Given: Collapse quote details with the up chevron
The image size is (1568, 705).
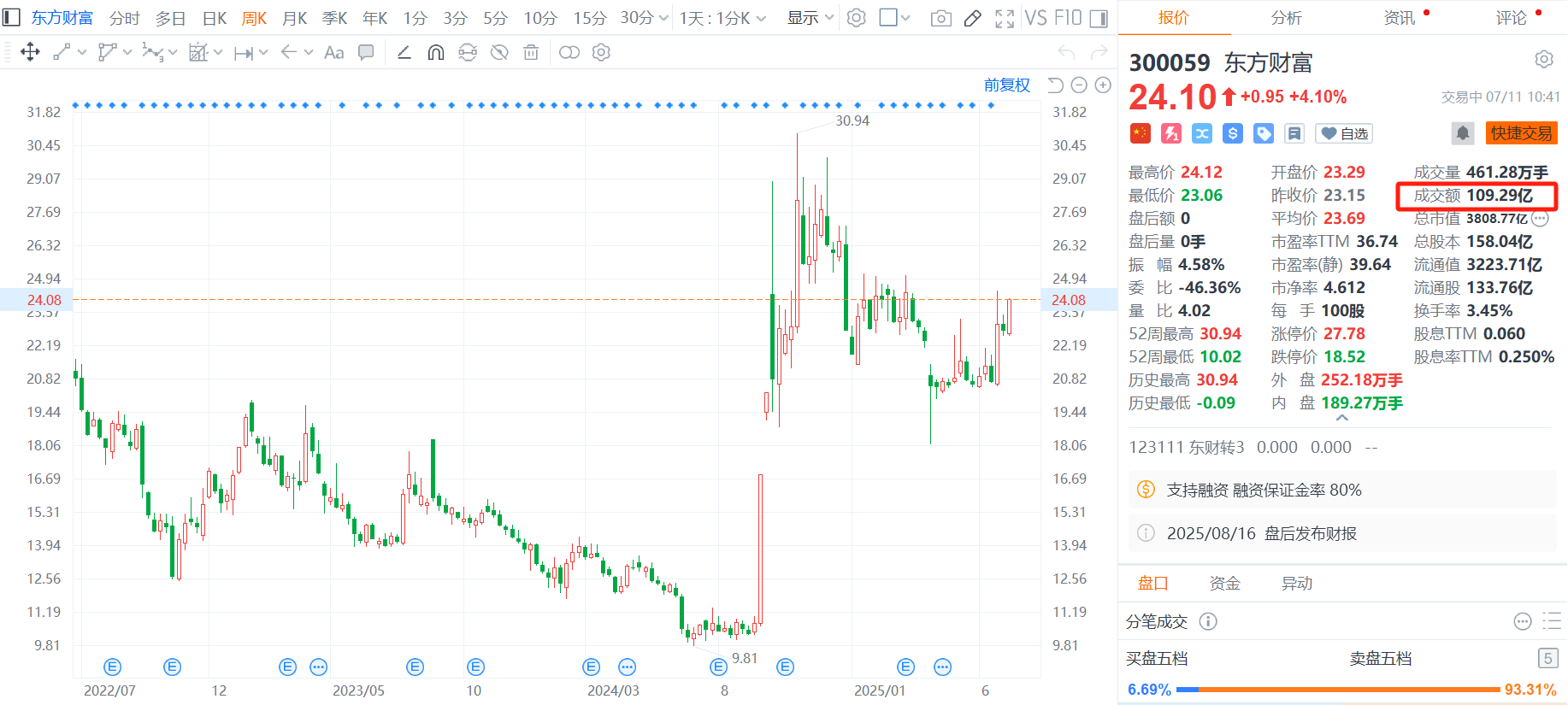Looking at the screenshot, I should (x=1342, y=418).
